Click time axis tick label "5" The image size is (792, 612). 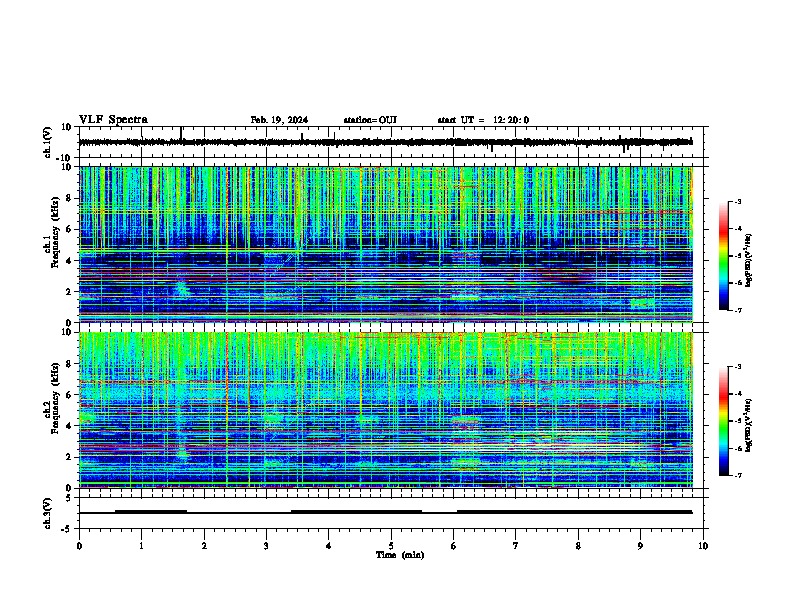391,546
